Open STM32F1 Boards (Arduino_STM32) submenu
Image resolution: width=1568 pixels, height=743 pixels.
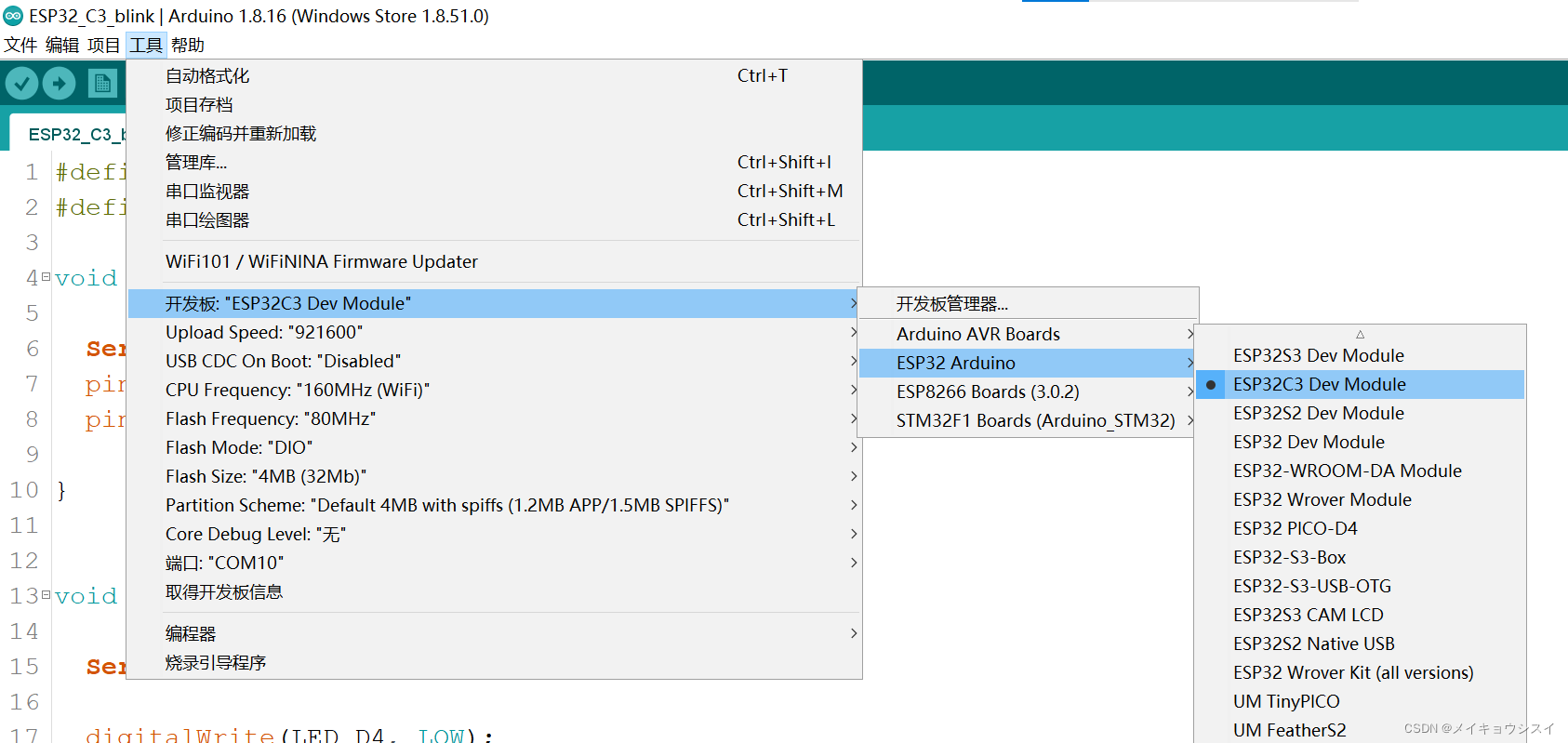[x=1028, y=420]
